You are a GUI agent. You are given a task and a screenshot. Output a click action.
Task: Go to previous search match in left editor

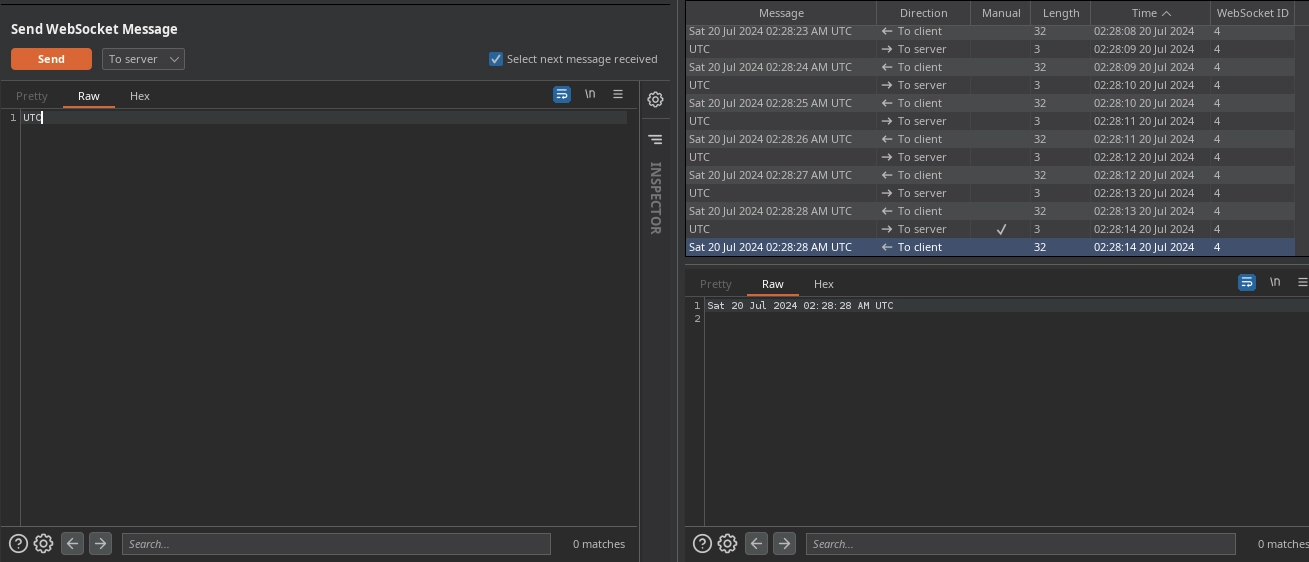click(72, 544)
